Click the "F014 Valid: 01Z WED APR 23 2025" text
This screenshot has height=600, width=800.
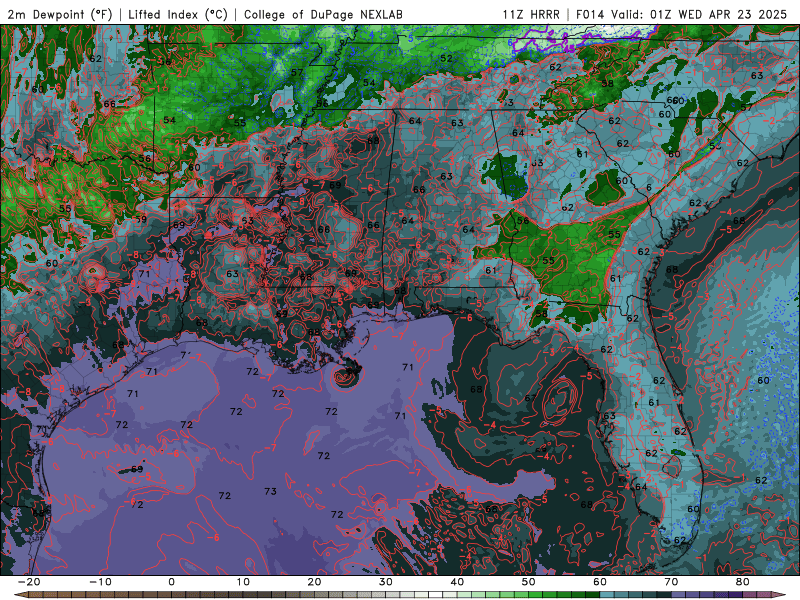(681, 14)
